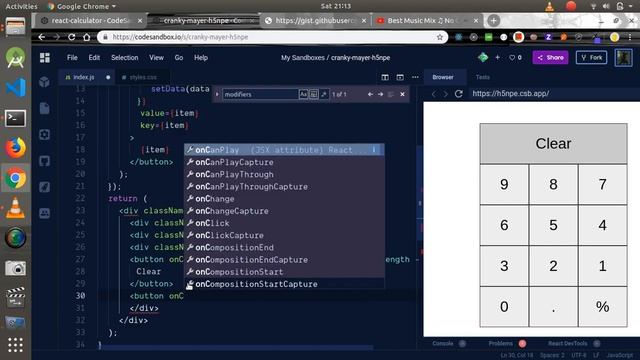This screenshot has width=640, height=360.
Task: Change line ending via LF in status bar
Action: tap(596, 356)
